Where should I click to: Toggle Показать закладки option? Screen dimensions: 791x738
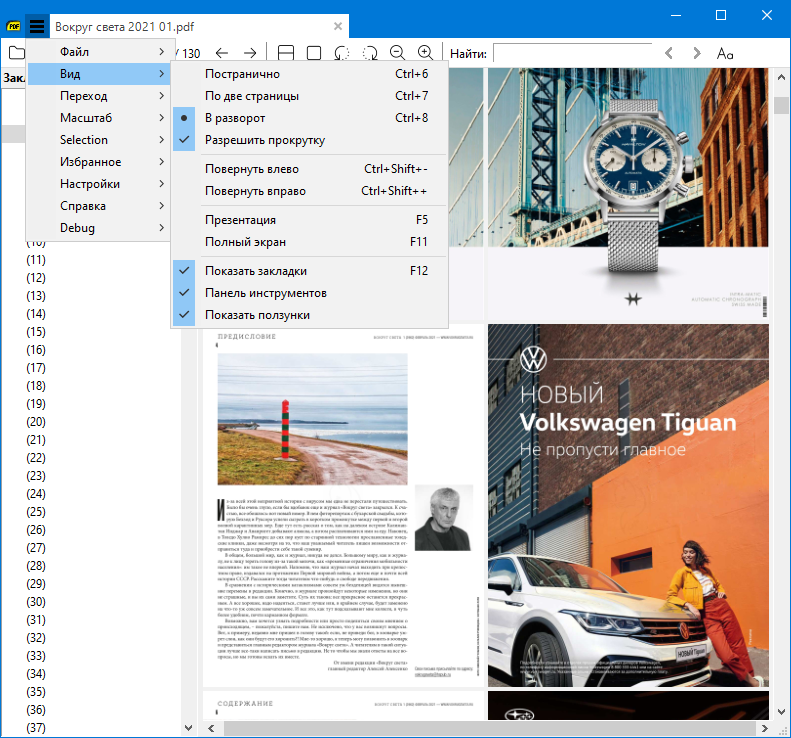pyautogui.click(x=309, y=271)
